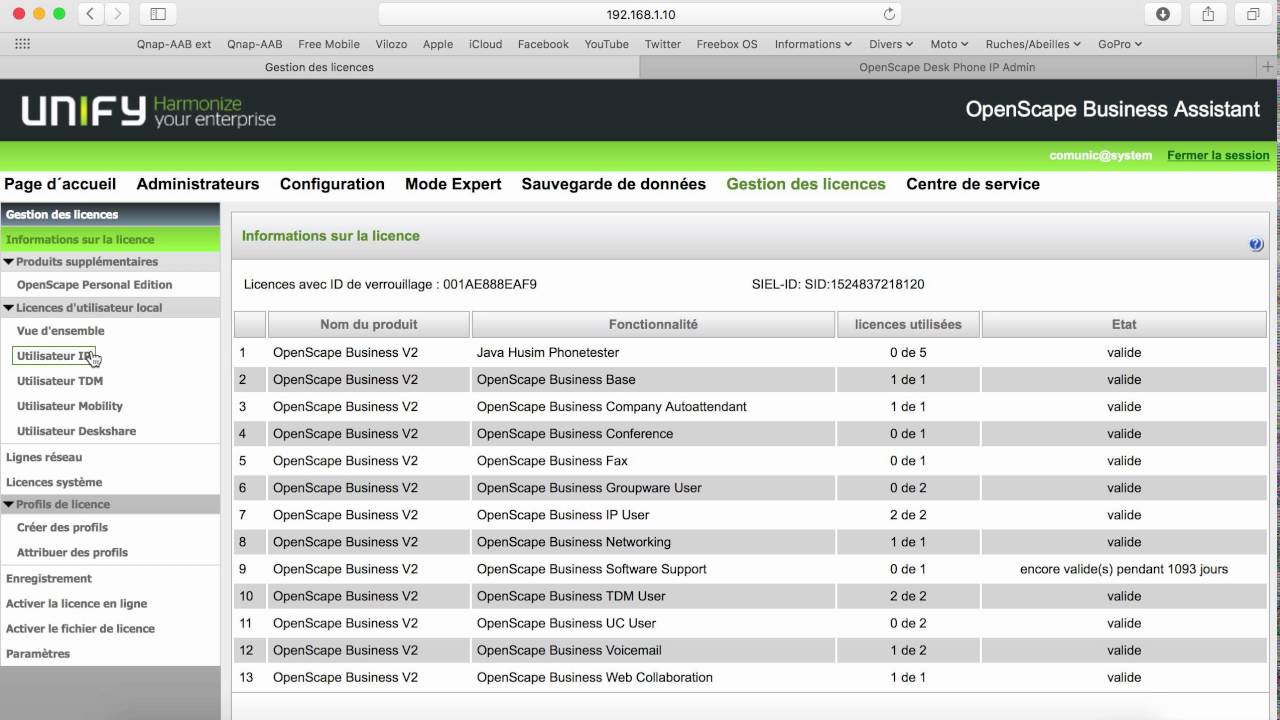Open the Facebook bookmark

tap(543, 44)
